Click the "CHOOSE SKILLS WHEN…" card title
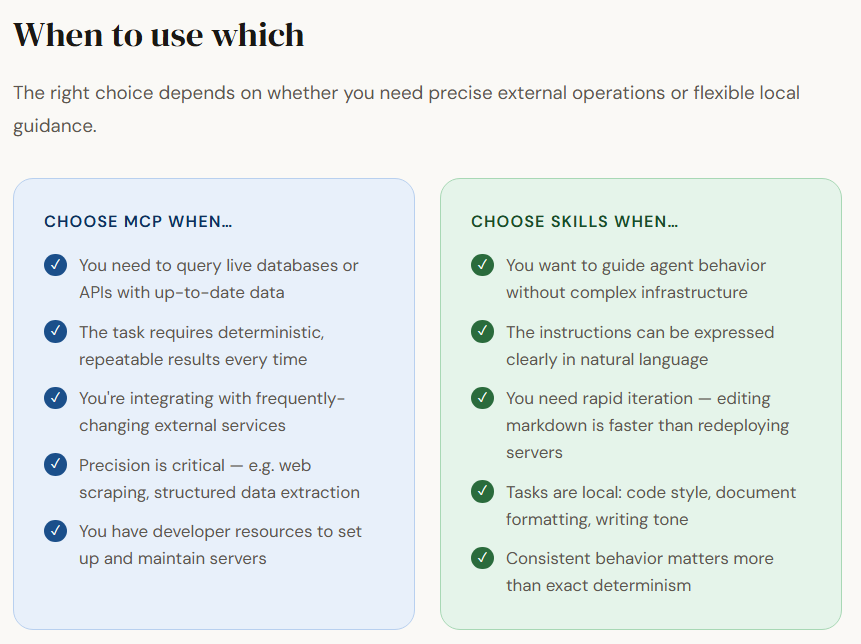 pos(574,222)
